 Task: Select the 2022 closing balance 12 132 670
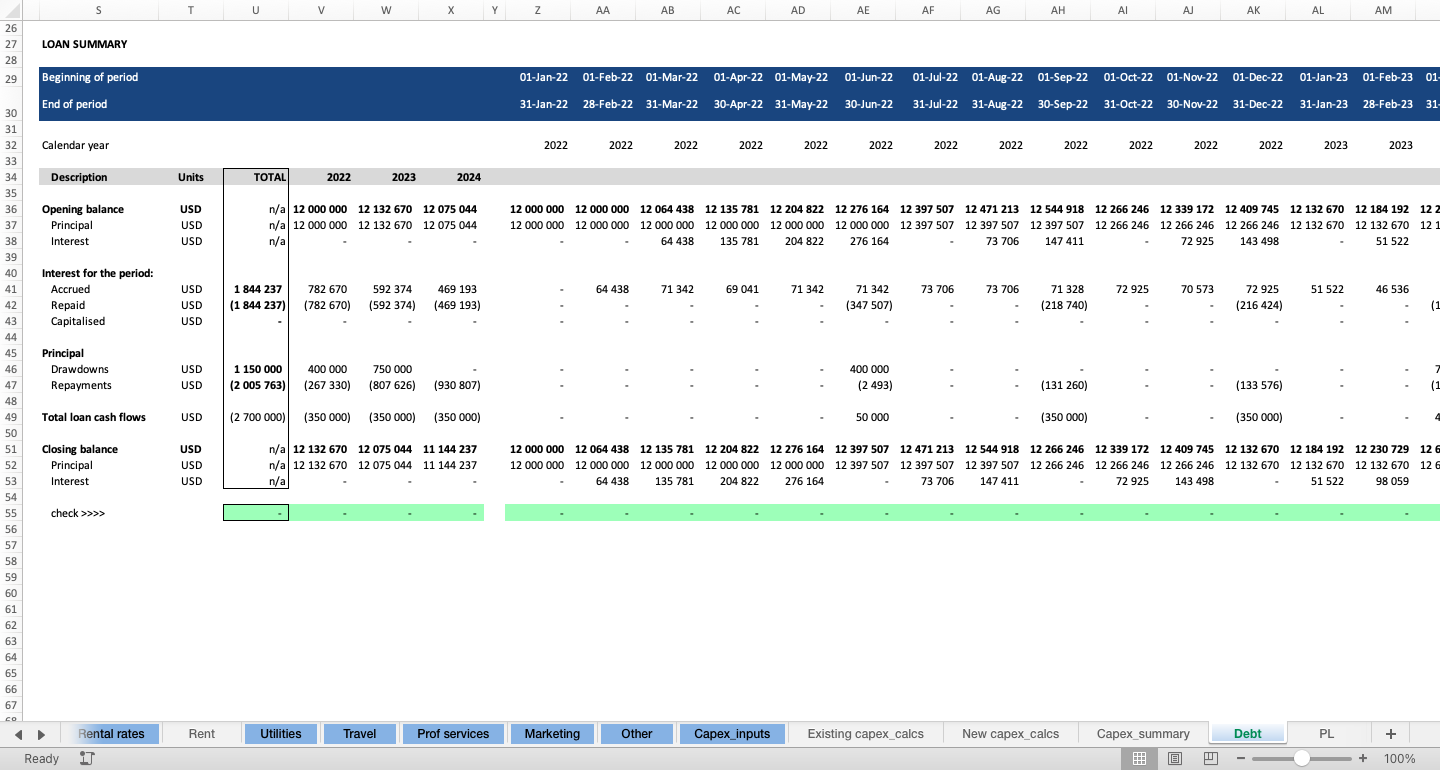[x=321, y=449]
